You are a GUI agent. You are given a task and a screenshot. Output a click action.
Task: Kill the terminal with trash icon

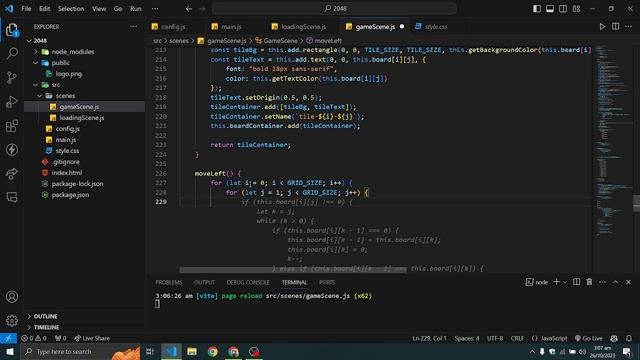(589, 282)
